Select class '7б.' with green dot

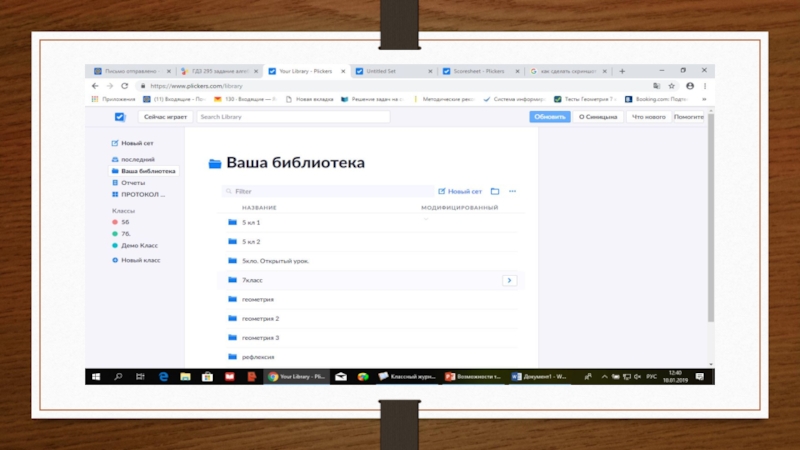[121, 234]
